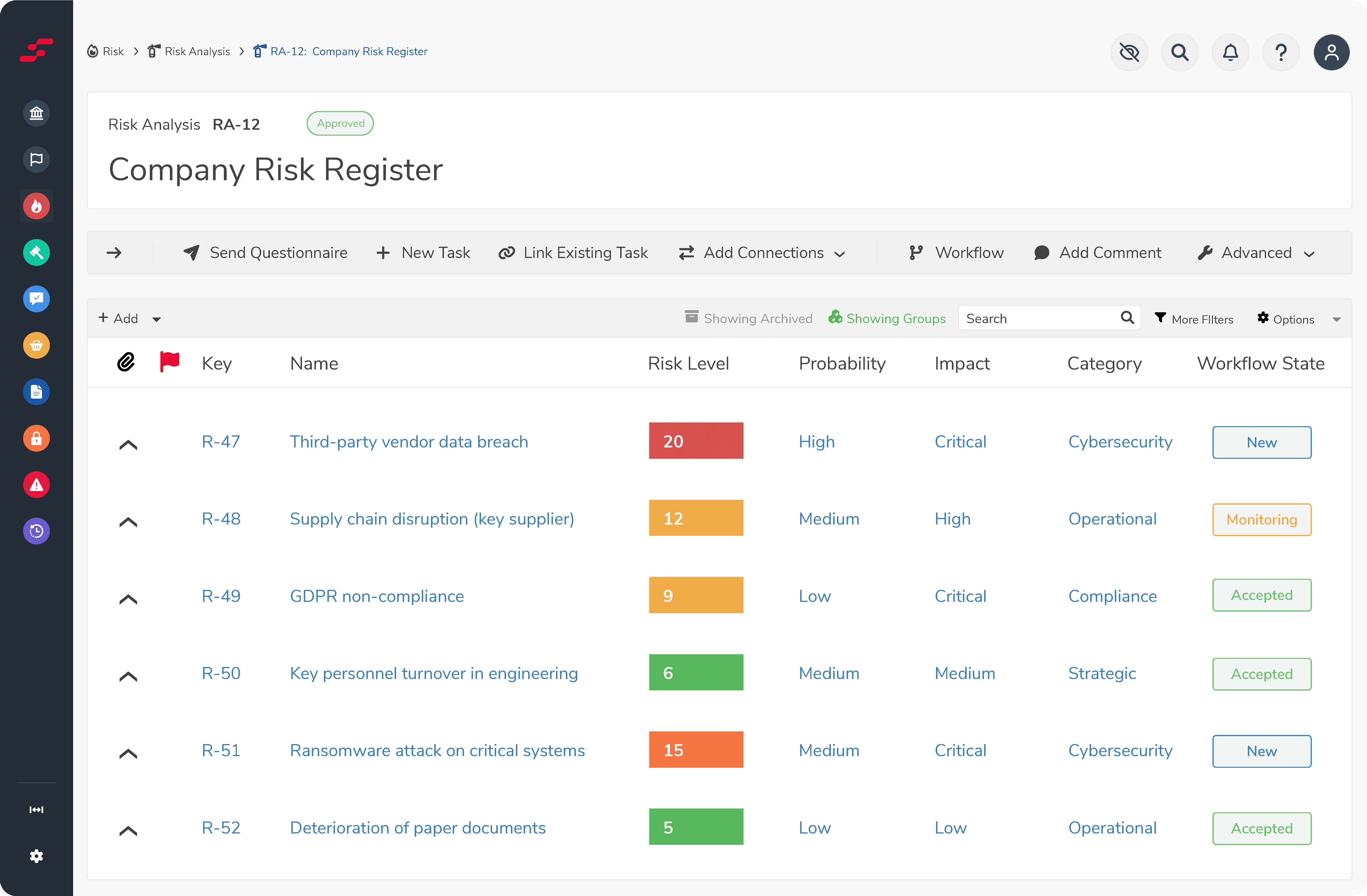This screenshot has height=896, width=1367.
Task: Collapse the R-47 row chevron
Action: pyautogui.click(x=128, y=445)
